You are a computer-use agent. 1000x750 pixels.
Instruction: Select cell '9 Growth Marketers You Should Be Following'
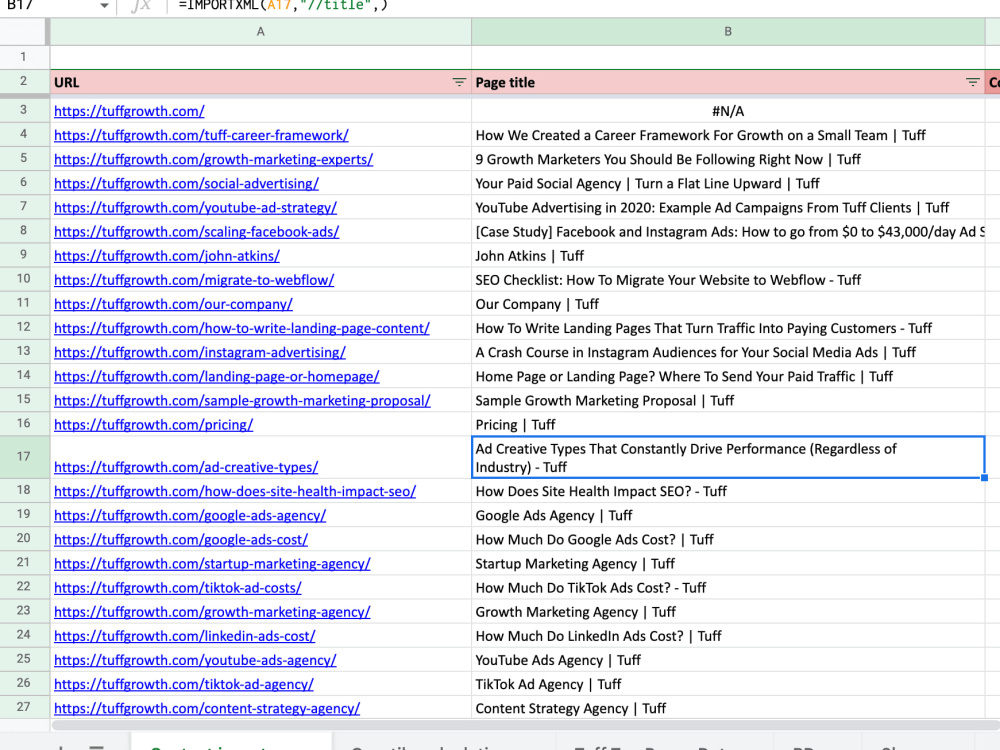click(x=728, y=159)
